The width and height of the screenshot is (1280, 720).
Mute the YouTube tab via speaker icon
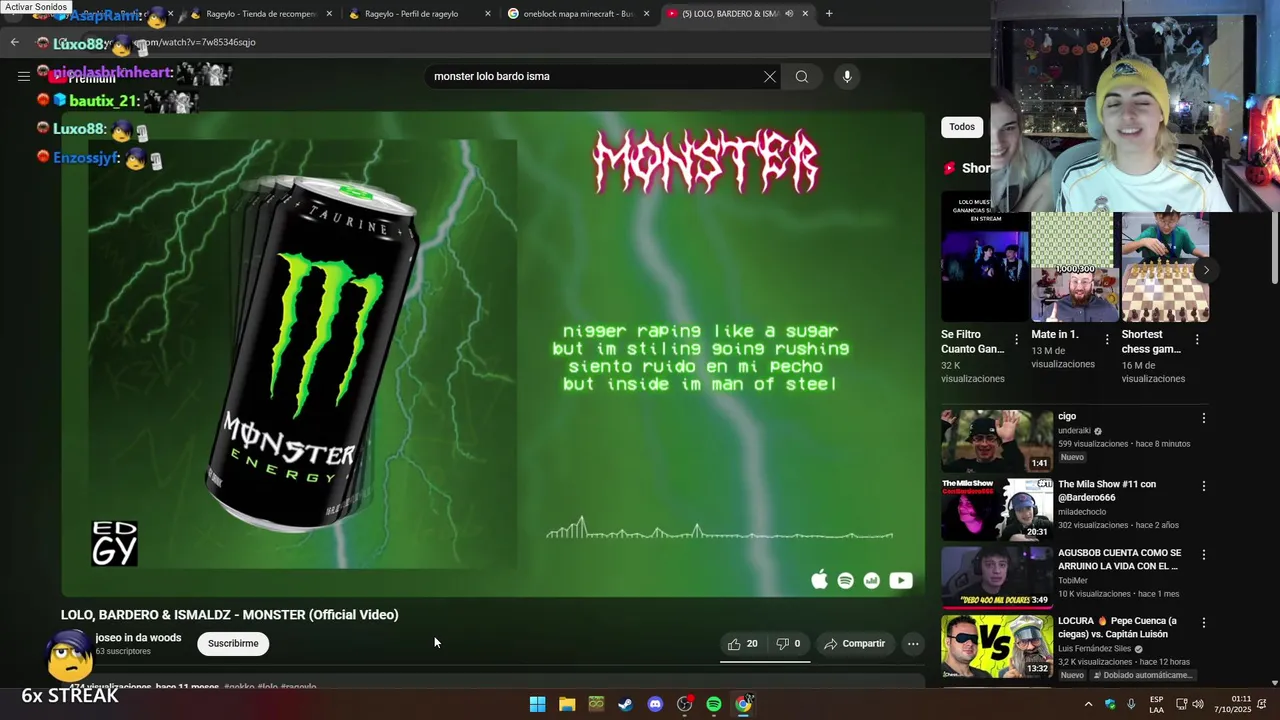pyautogui.click(x=789, y=14)
